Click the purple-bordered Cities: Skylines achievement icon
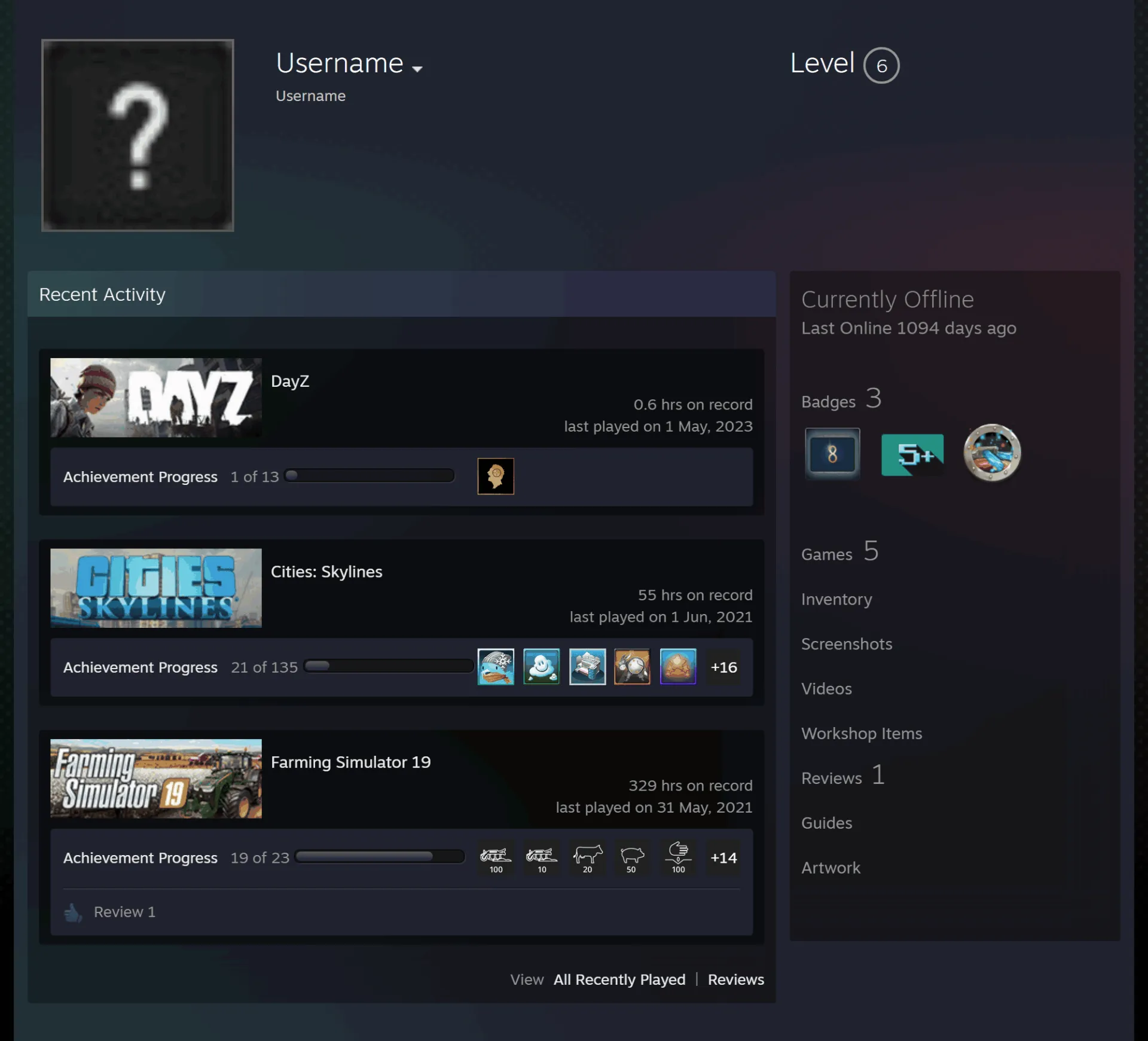1148x1041 pixels. click(x=678, y=667)
